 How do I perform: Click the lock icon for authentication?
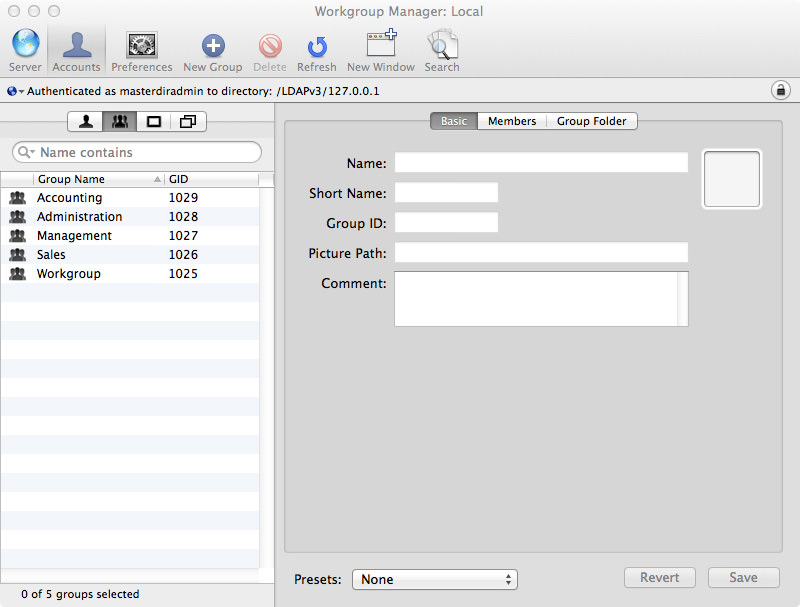[780, 91]
